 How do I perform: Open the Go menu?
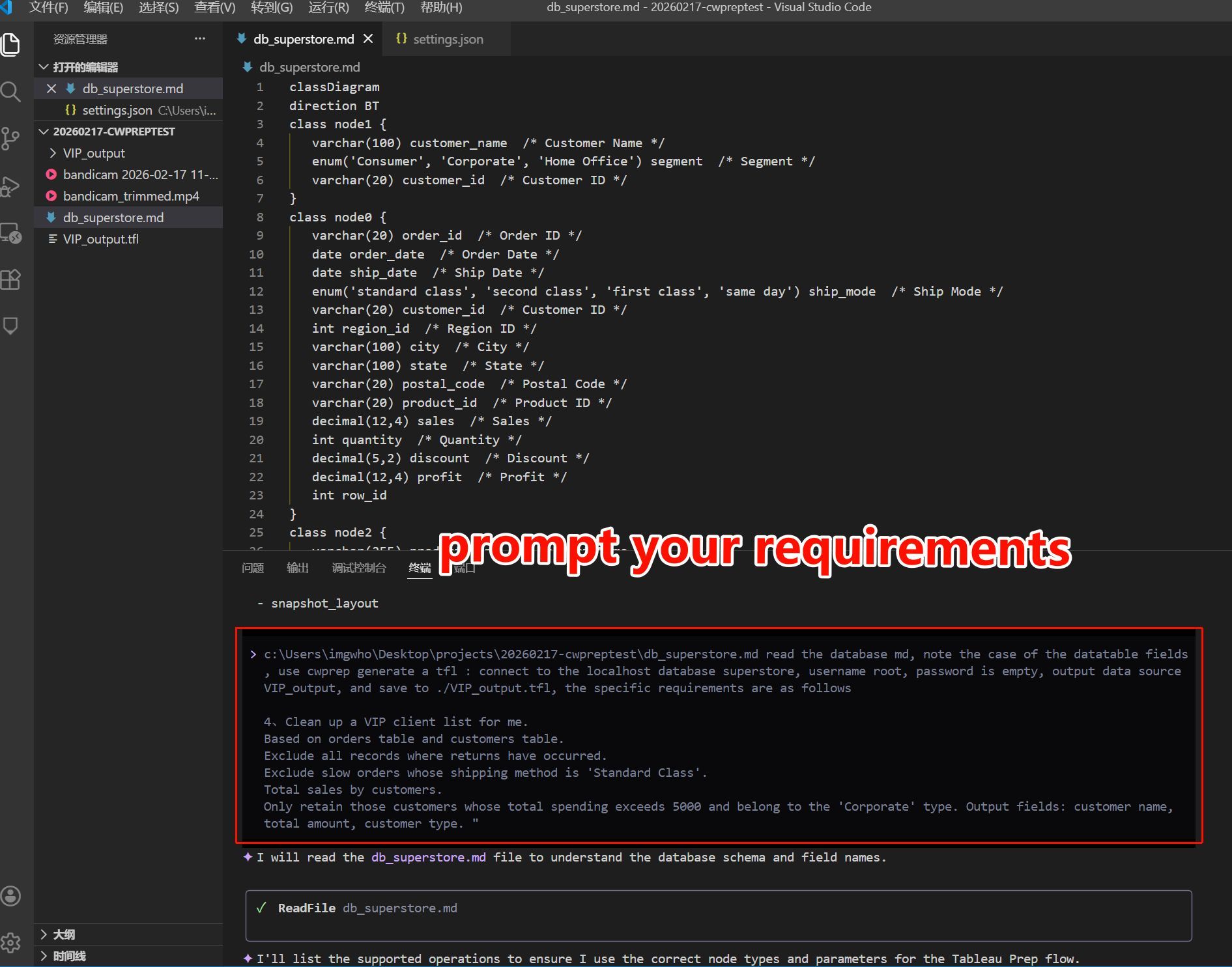[x=272, y=7]
